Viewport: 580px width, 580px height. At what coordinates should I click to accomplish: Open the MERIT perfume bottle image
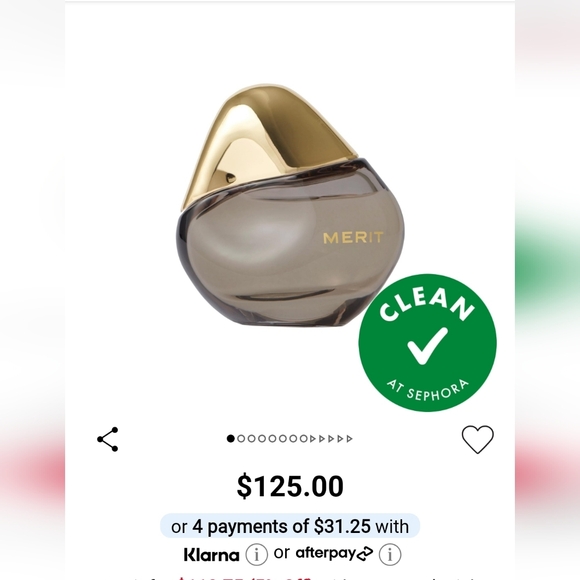click(x=290, y=205)
